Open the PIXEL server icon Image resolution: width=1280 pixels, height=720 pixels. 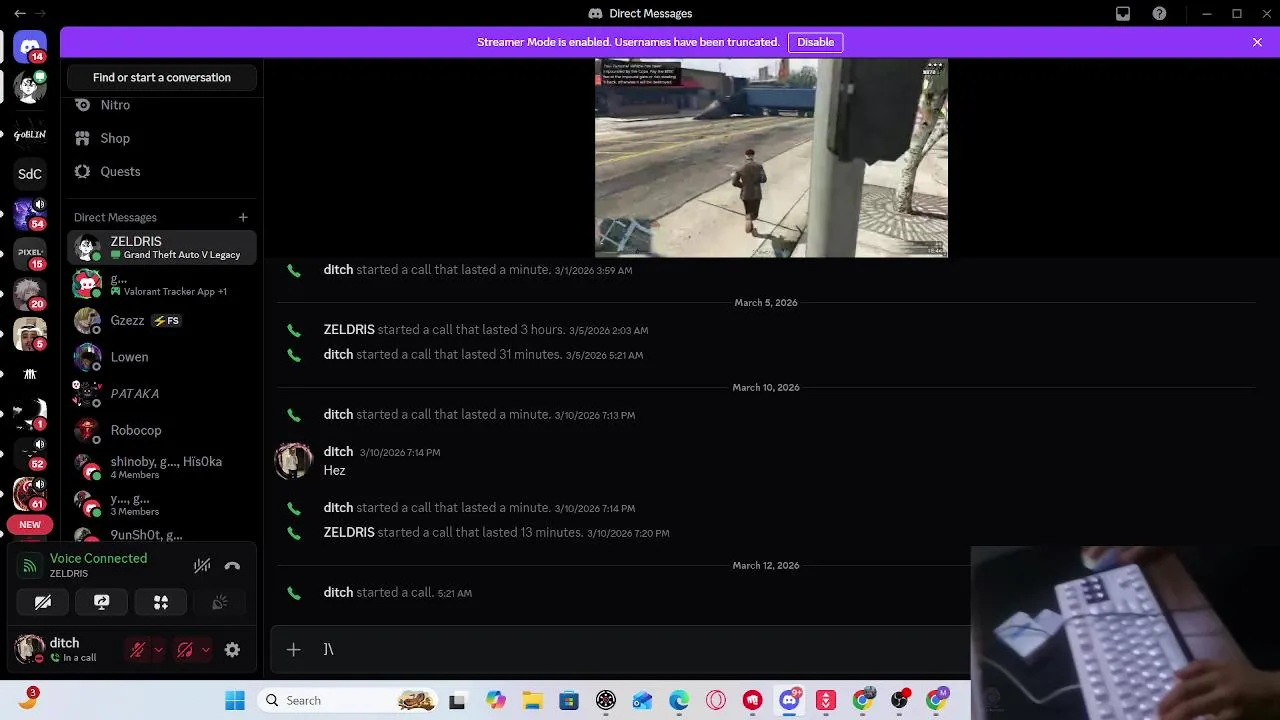point(30,253)
